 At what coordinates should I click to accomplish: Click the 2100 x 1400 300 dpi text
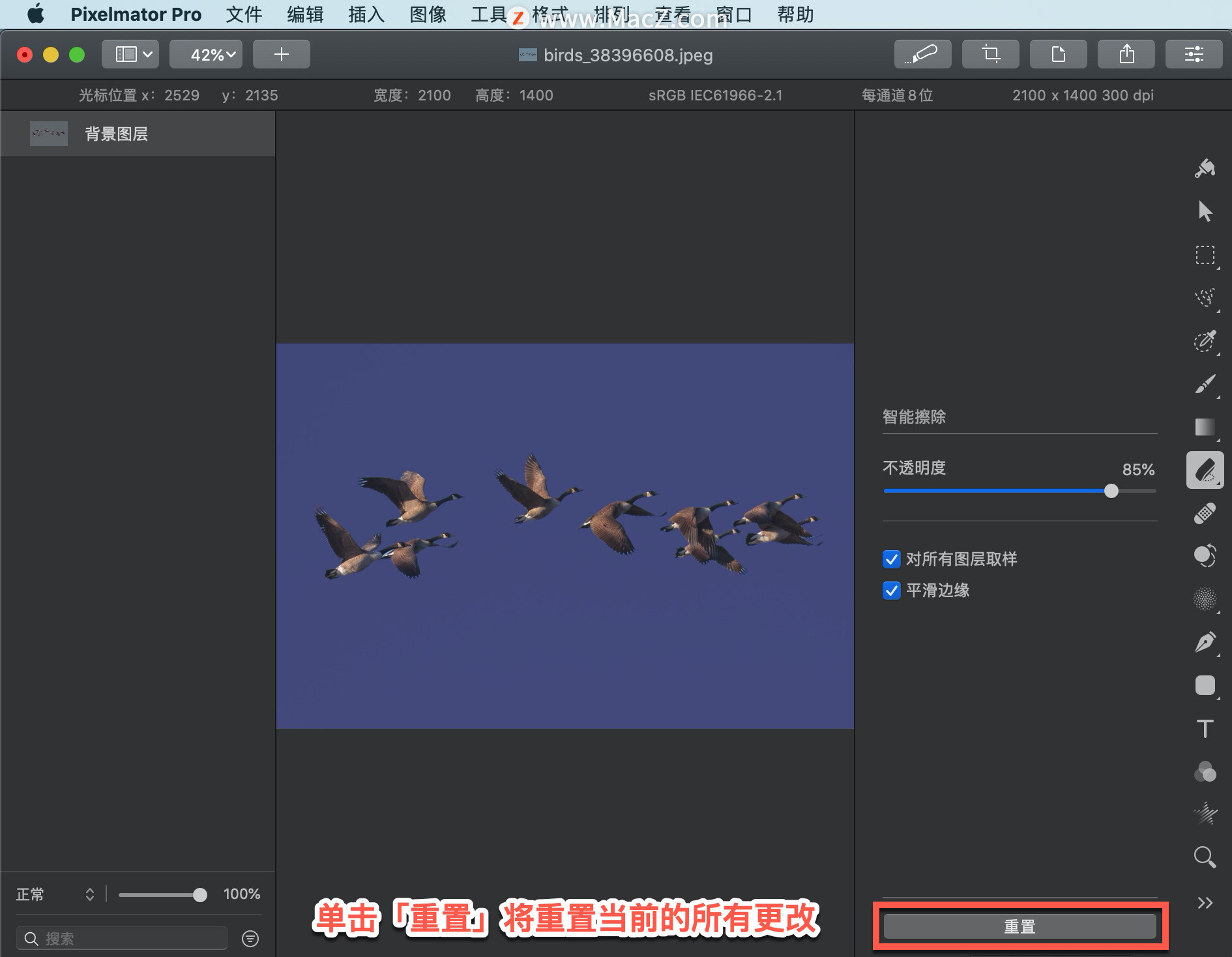1083,95
